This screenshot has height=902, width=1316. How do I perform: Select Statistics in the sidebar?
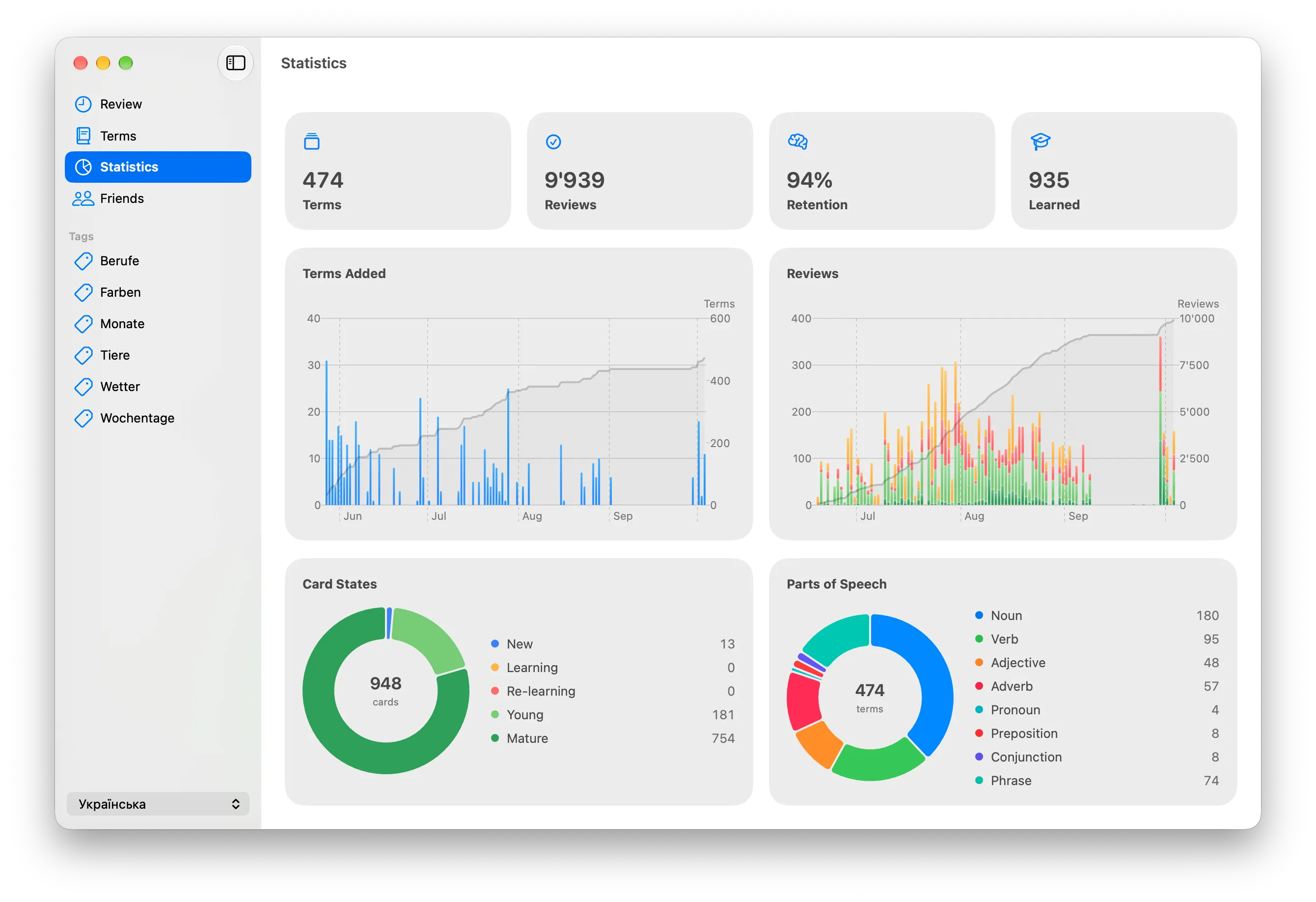pyautogui.click(x=158, y=167)
